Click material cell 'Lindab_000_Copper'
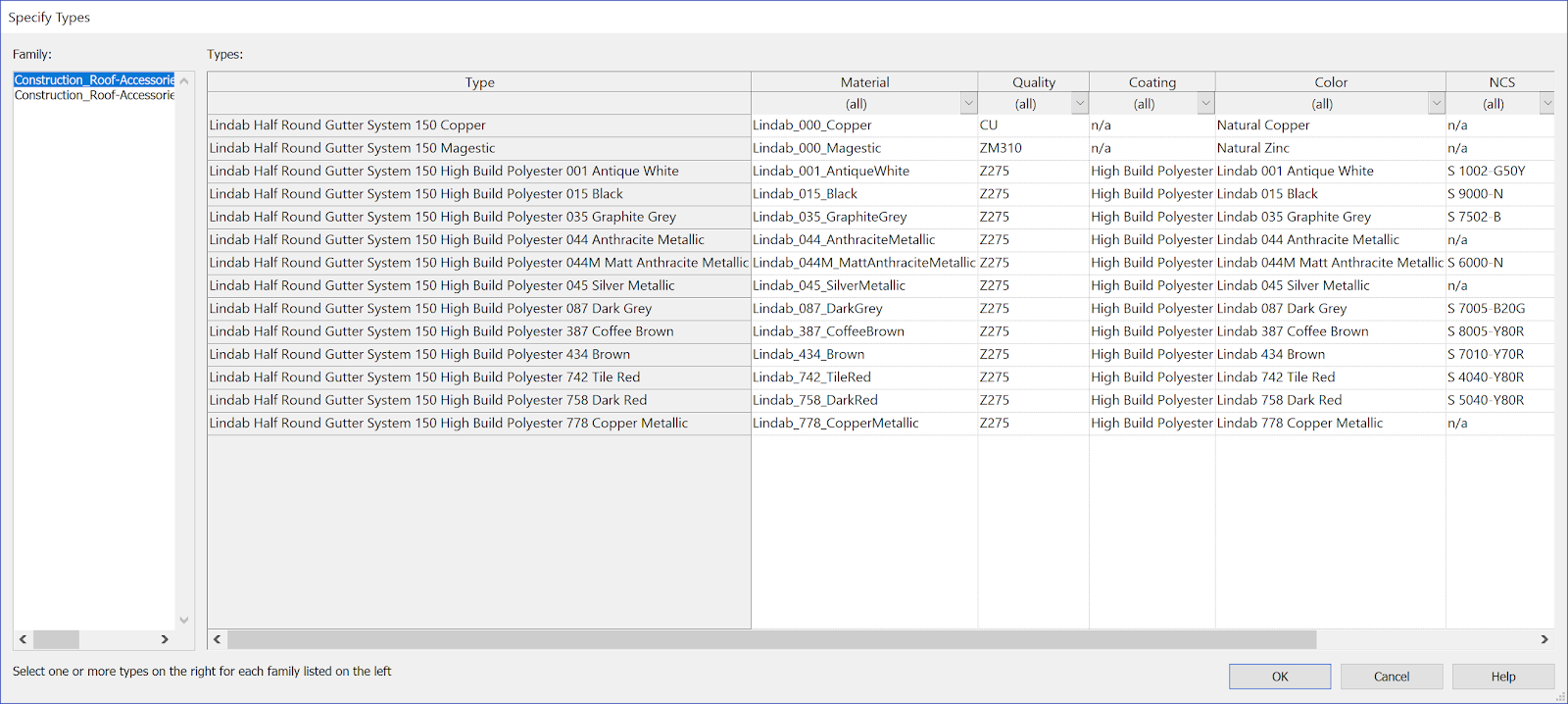 [x=864, y=126]
